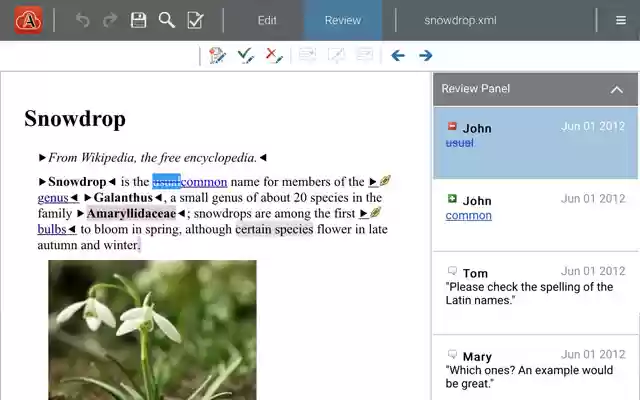Click the highlighted 'certain species' text

(274, 229)
